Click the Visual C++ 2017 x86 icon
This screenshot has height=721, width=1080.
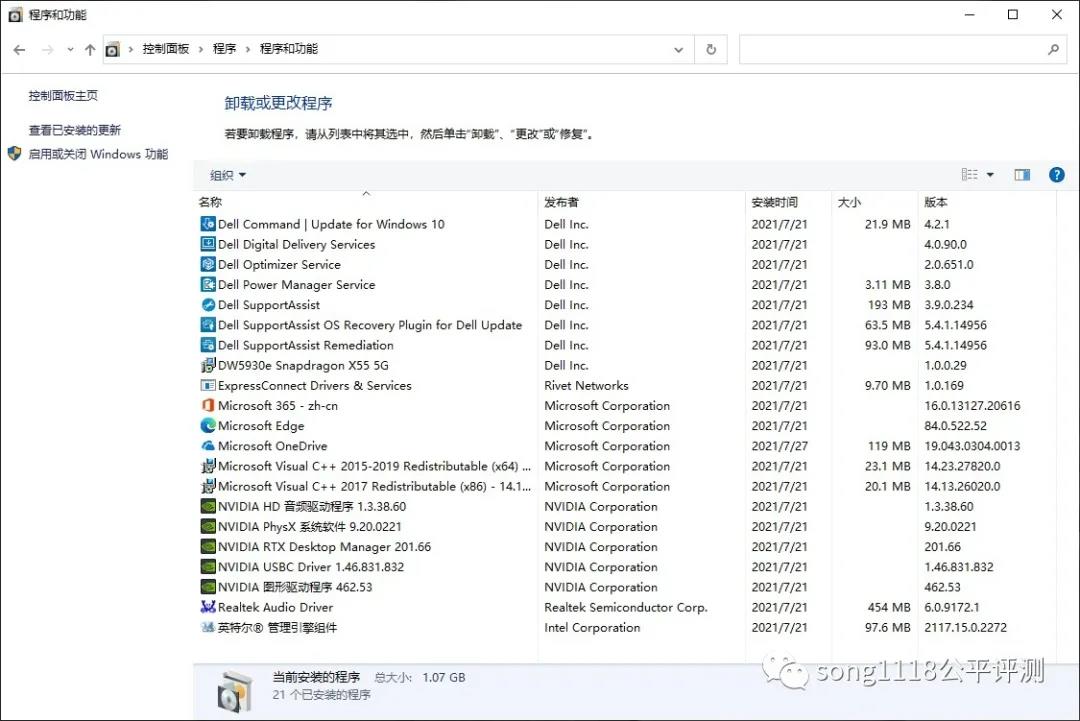click(208, 486)
